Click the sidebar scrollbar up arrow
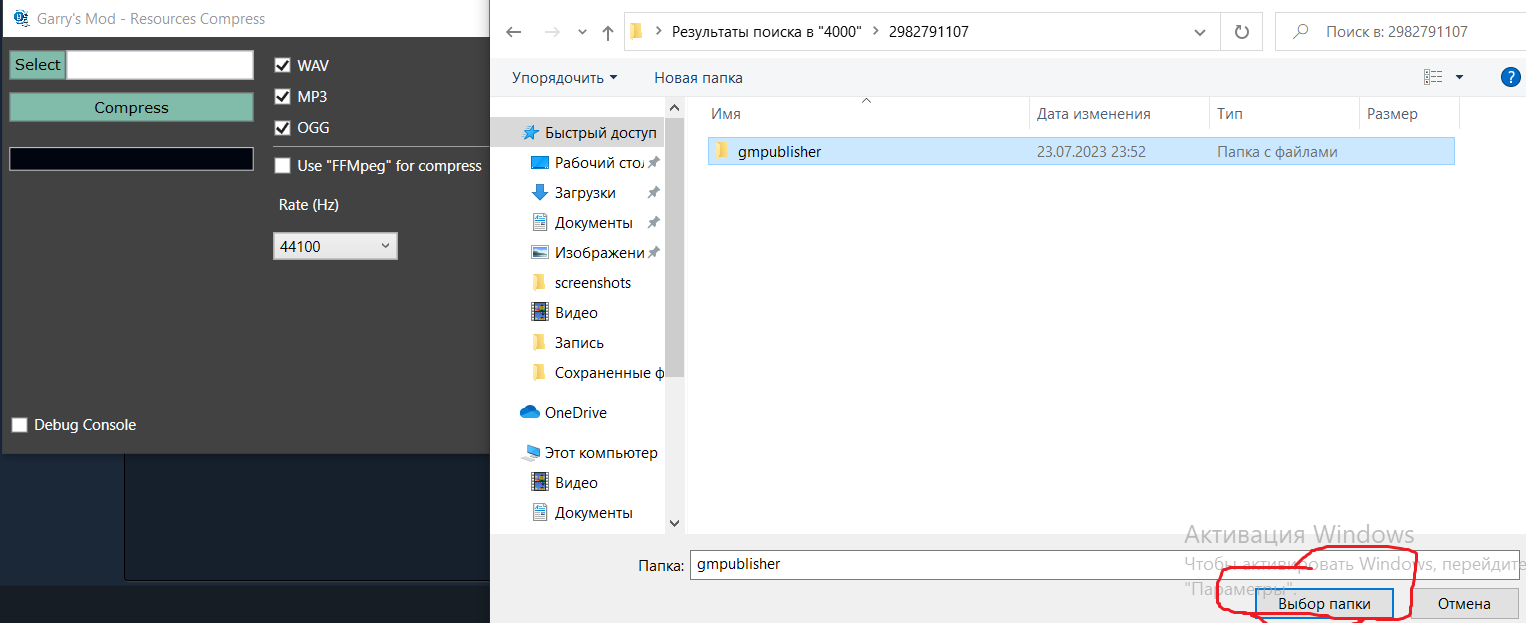This screenshot has height=623, width=1526. tap(674, 107)
